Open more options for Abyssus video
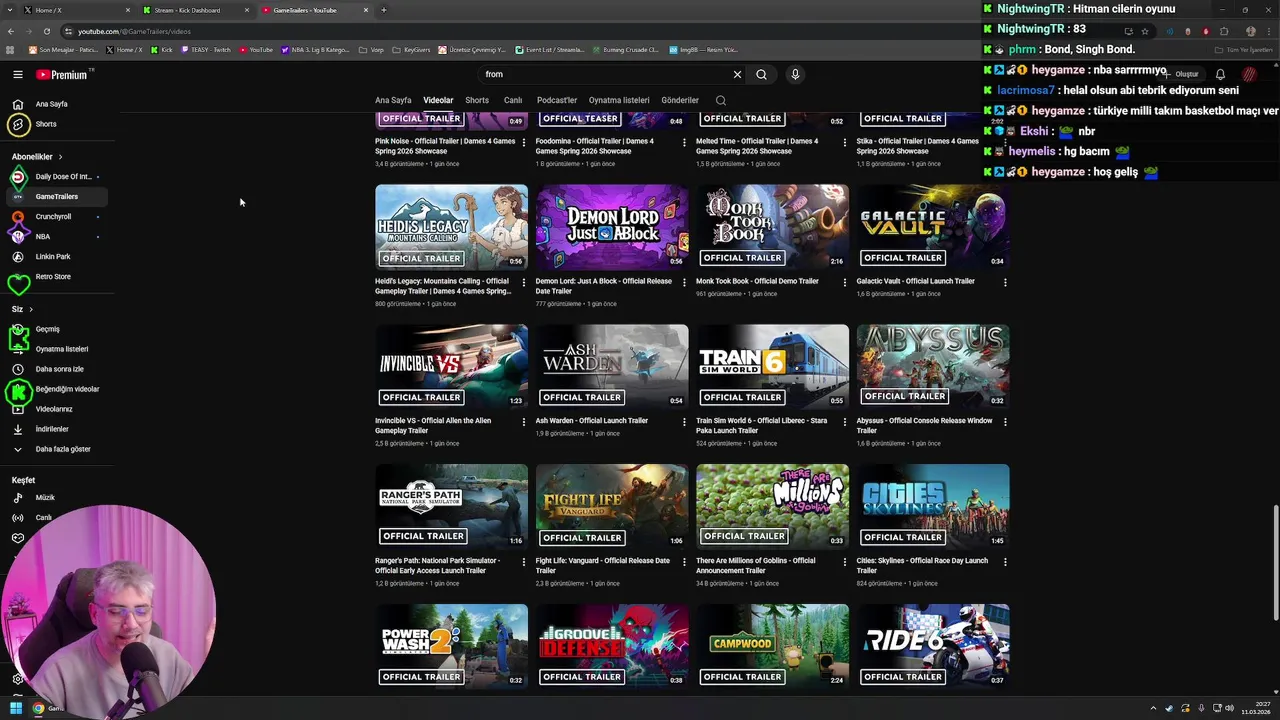This screenshot has height=720, width=1280. 1005,422
